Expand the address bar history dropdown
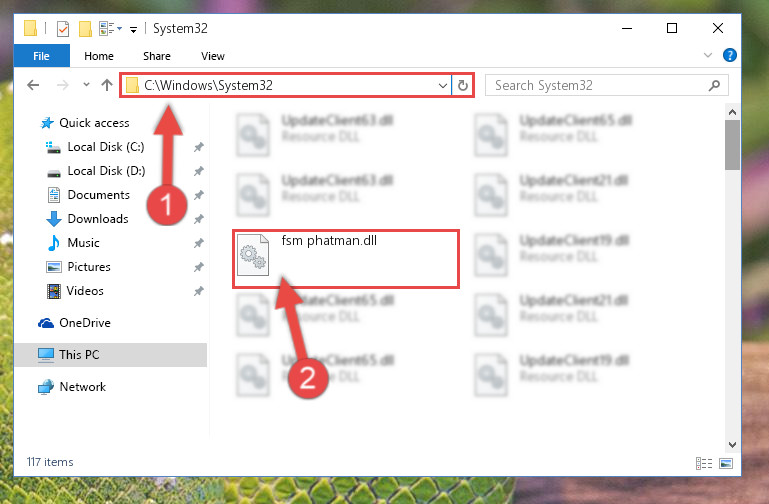Image resolution: width=769 pixels, height=504 pixels. (442, 86)
